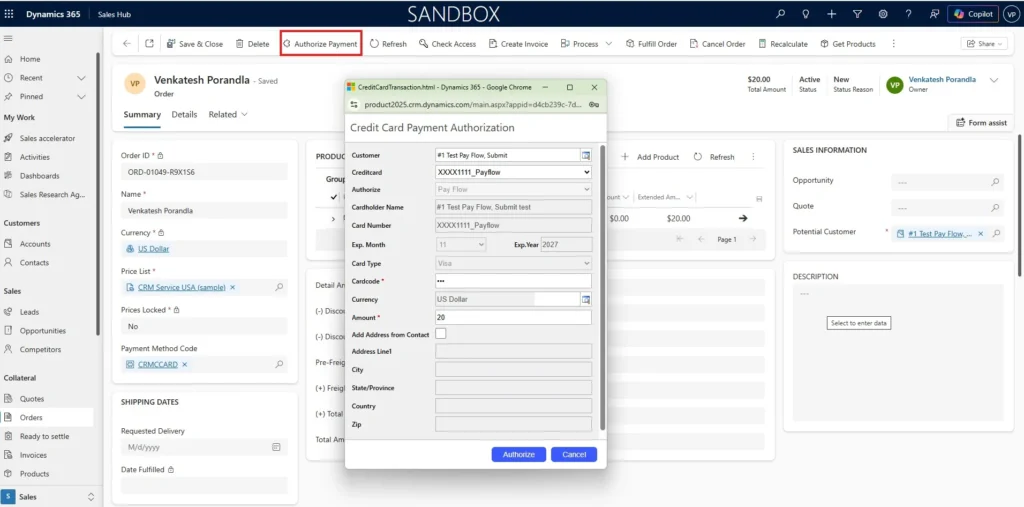
Task: Open Opportunities in sidebar
Action: (x=42, y=331)
